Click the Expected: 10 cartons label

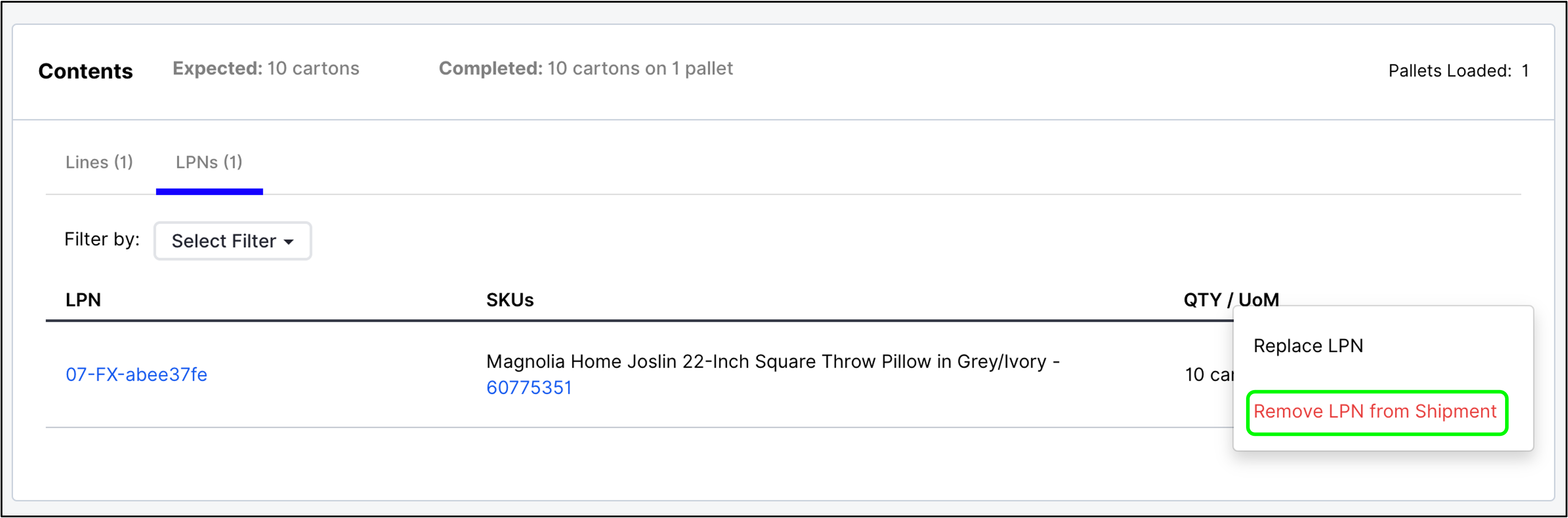266,68
